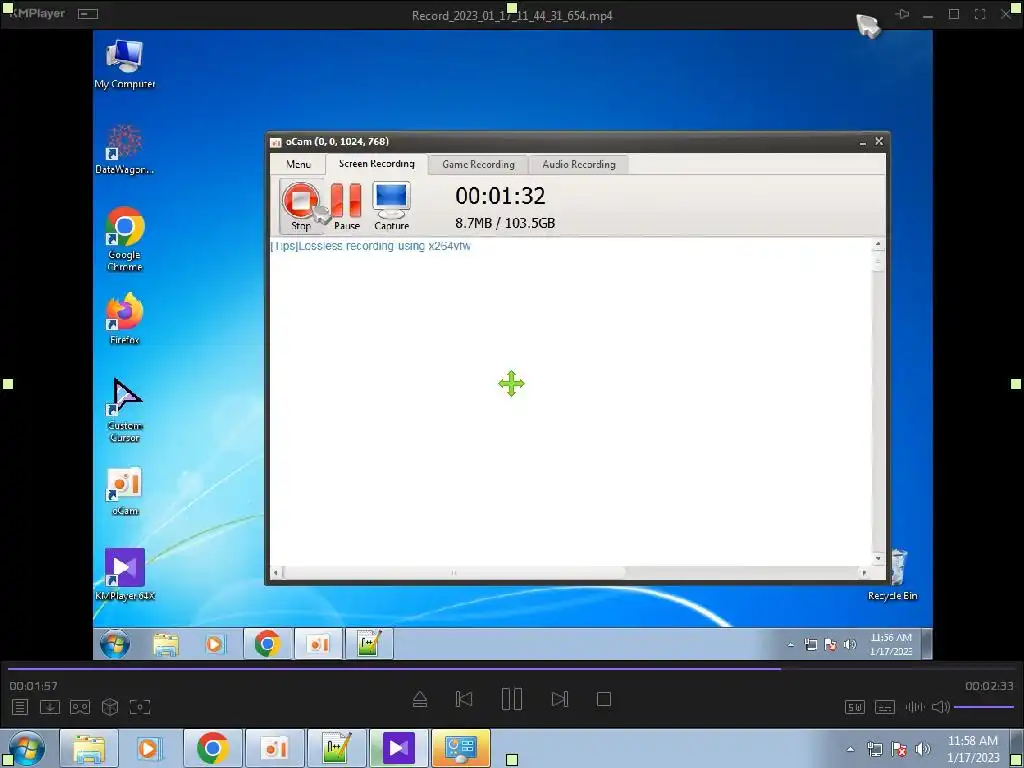
Task: Click the recorded taskbar Chrome button
Action: coord(267,644)
